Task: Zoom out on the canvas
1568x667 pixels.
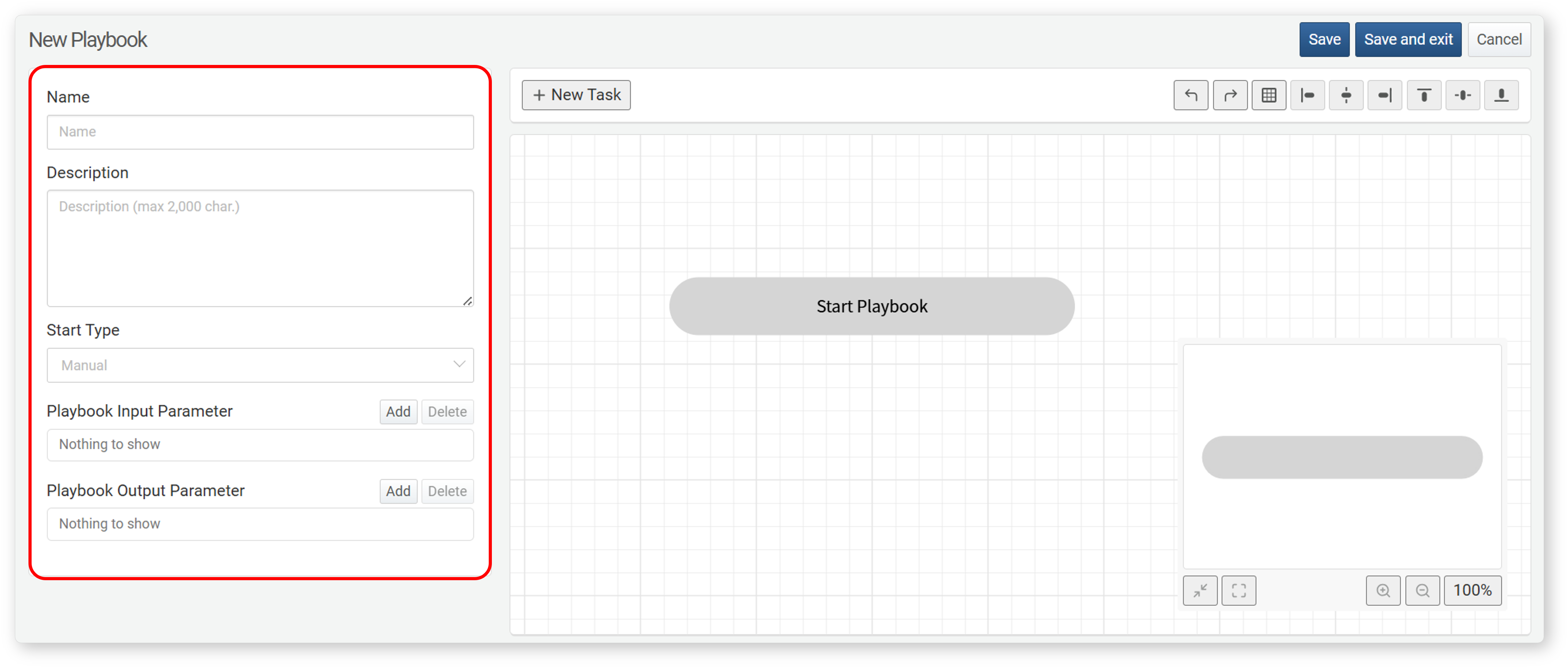Action: pos(1422,590)
